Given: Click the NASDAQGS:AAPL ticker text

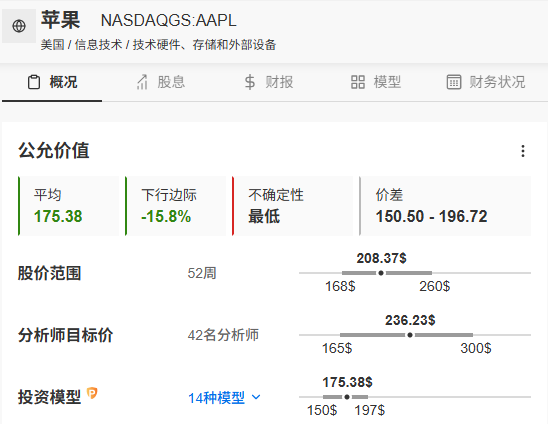Looking at the screenshot, I should point(168,20).
